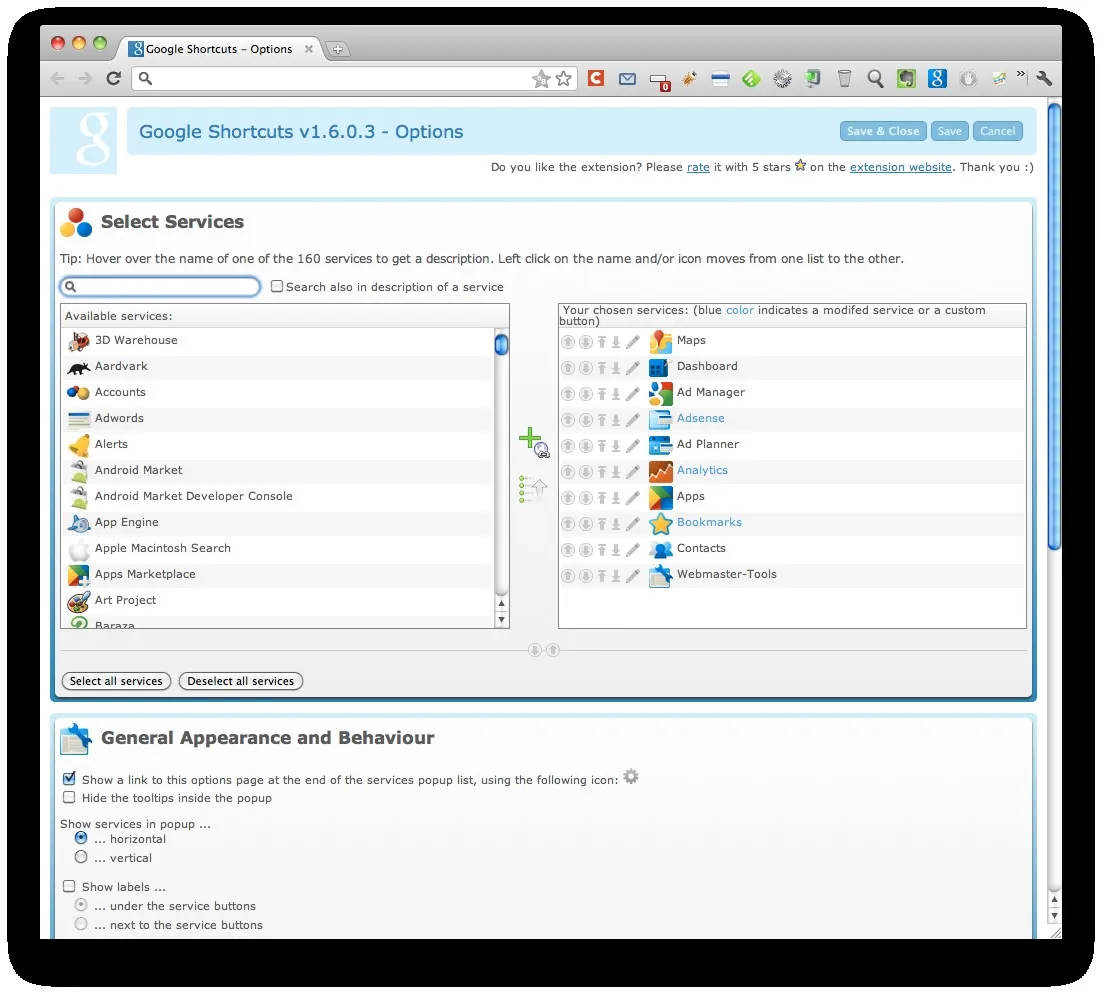
Task: Click the Bookmarks star icon in chosen services
Action: coord(661,523)
